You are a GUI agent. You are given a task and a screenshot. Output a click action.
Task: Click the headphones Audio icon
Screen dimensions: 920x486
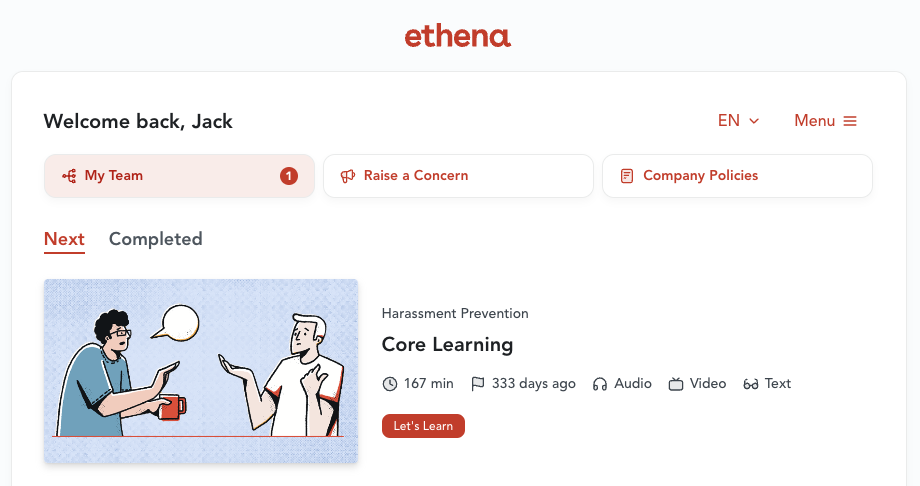click(x=600, y=384)
